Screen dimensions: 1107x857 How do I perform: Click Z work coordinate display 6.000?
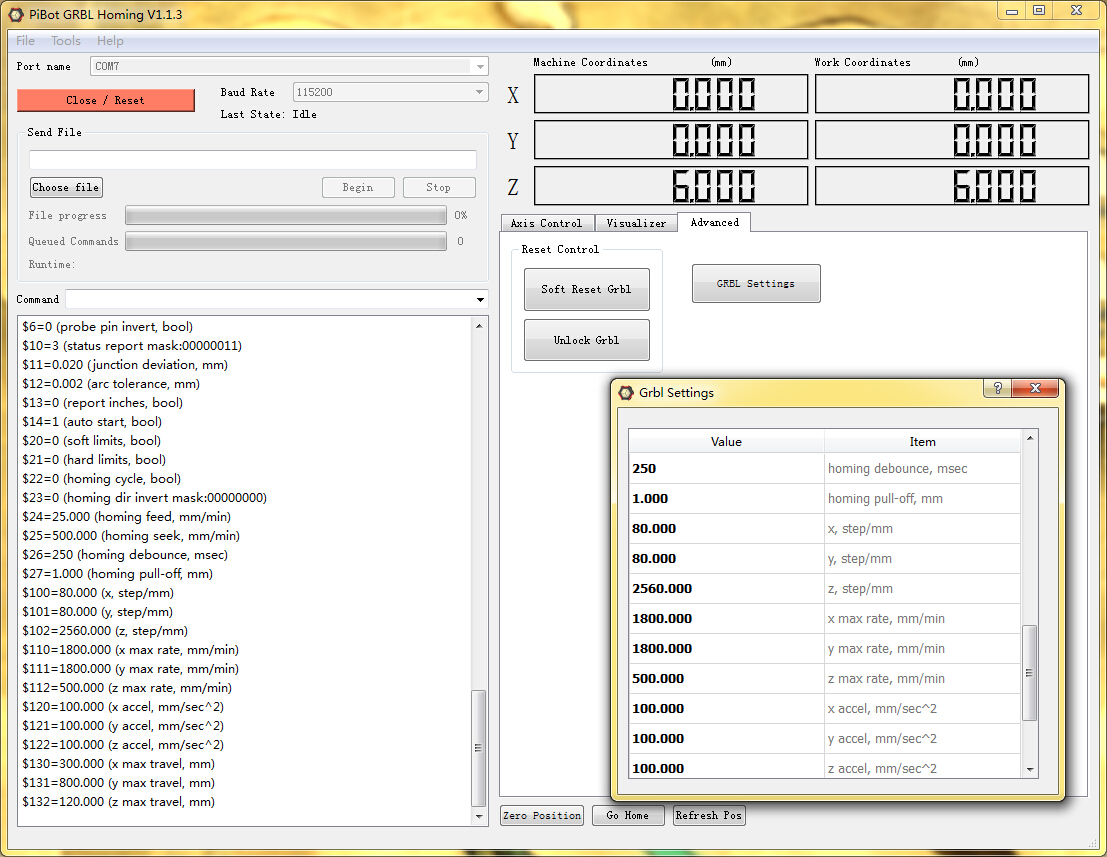pos(952,186)
